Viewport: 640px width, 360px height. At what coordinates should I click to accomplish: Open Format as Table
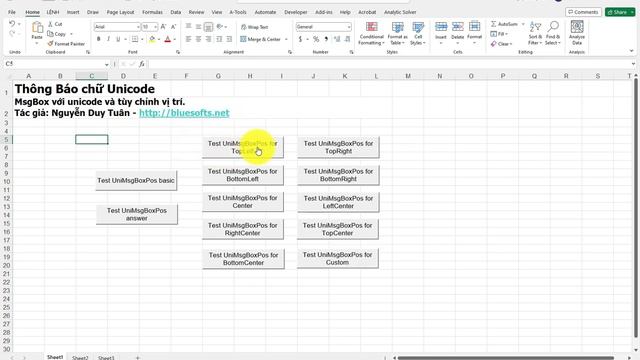click(x=397, y=33)
